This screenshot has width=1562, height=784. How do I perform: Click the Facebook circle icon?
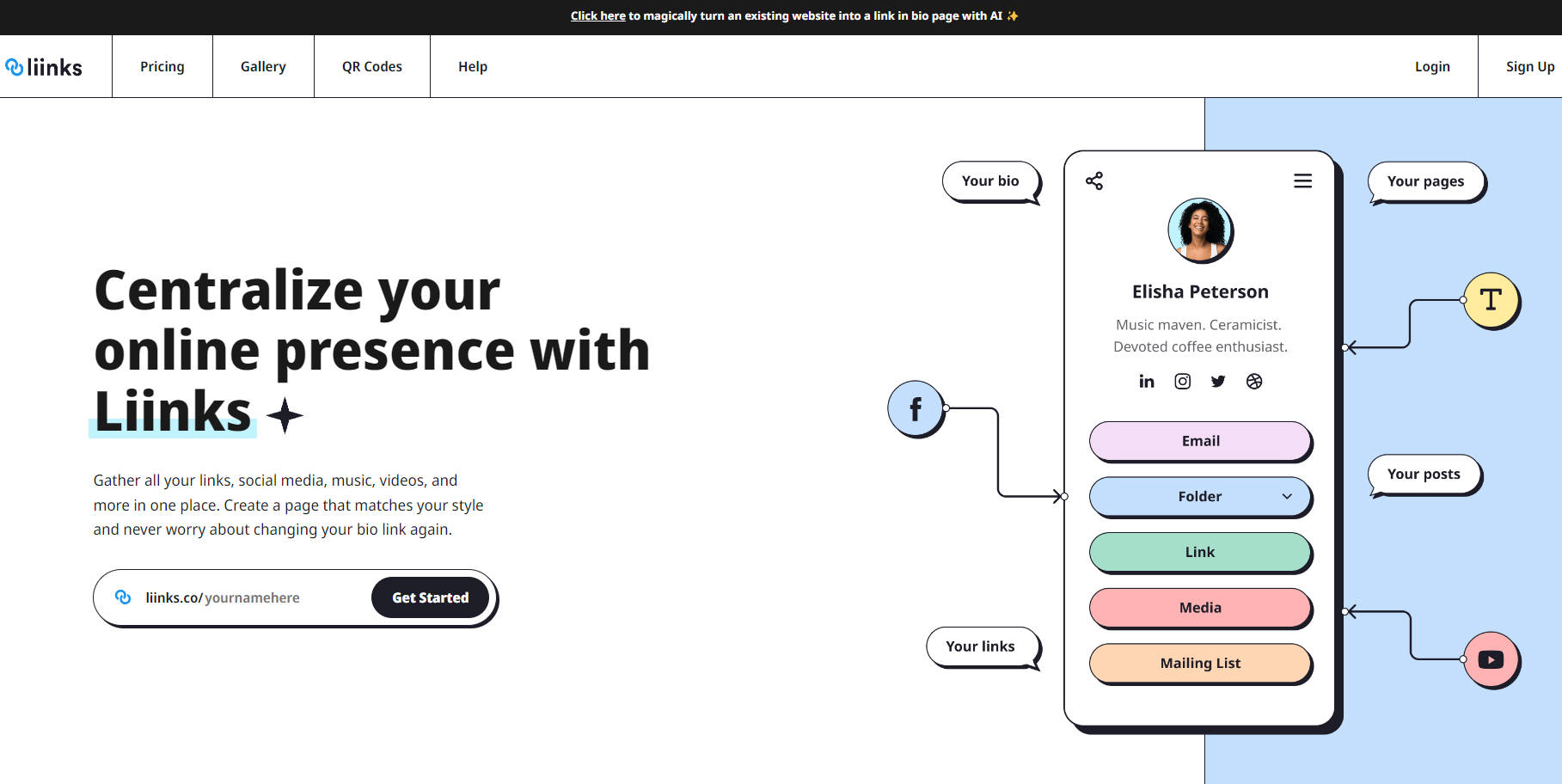(x=916, y=408)
